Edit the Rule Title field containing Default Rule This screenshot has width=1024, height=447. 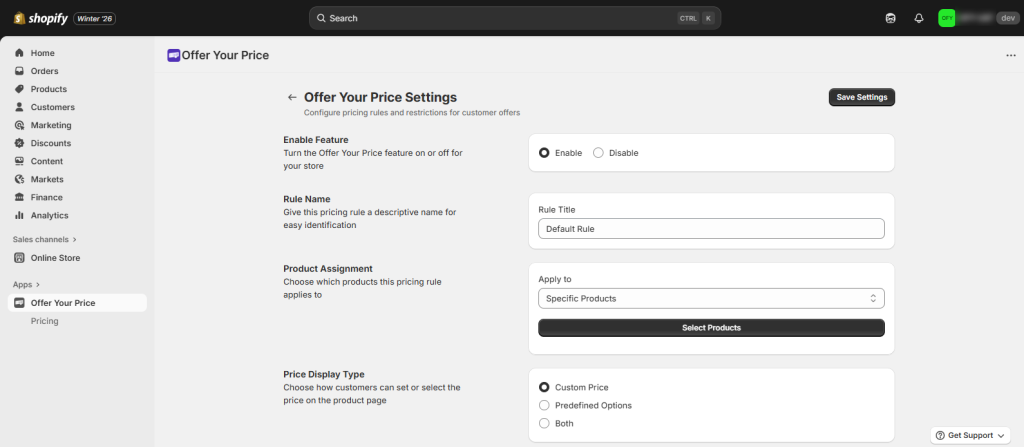pos(711,229)
